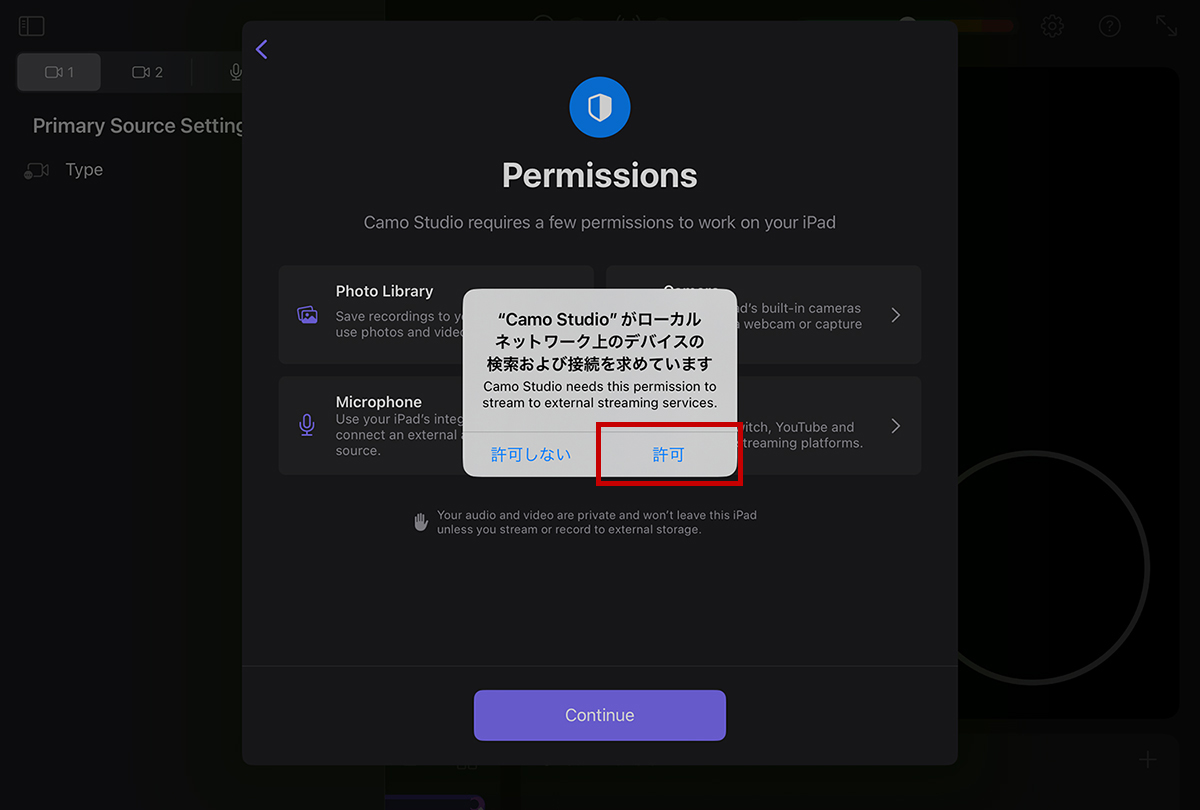This screenshot has height=810, width=1200.
Task: Open settings via the gear icon
Action: [x=1052, y=26]
